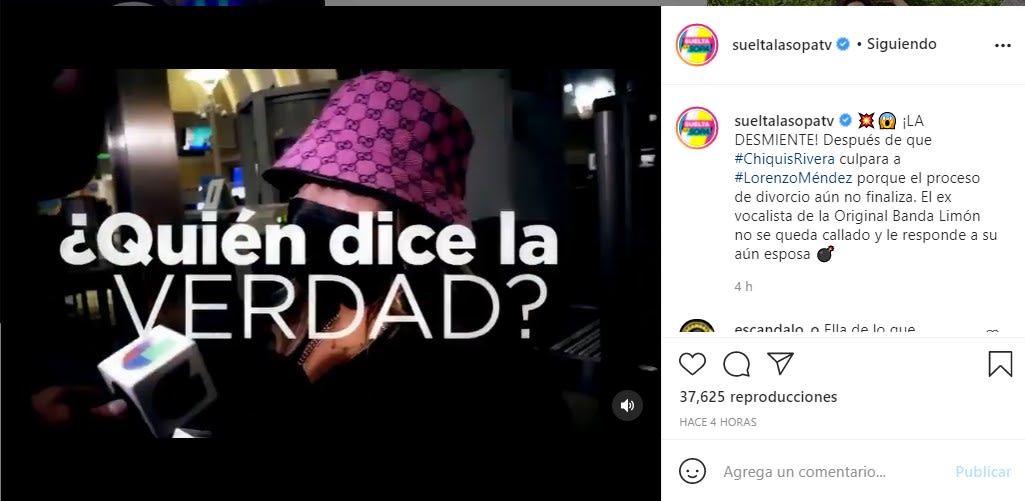
Task: Focus the 'Agrega un comentario' field
Action: [833, 472]
